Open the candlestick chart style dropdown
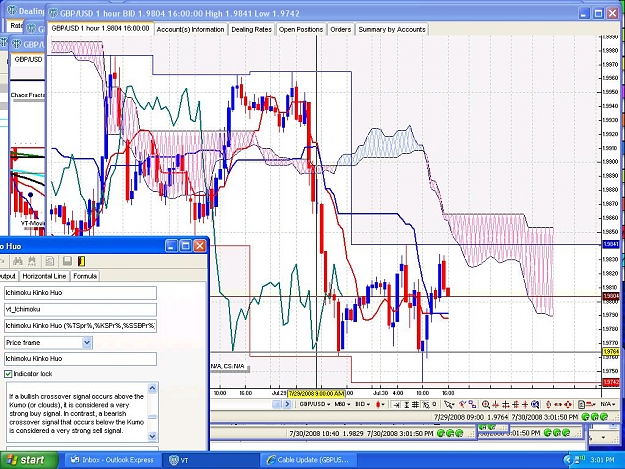Viewport: 625px width, 469px height. [x=380, y=404]
